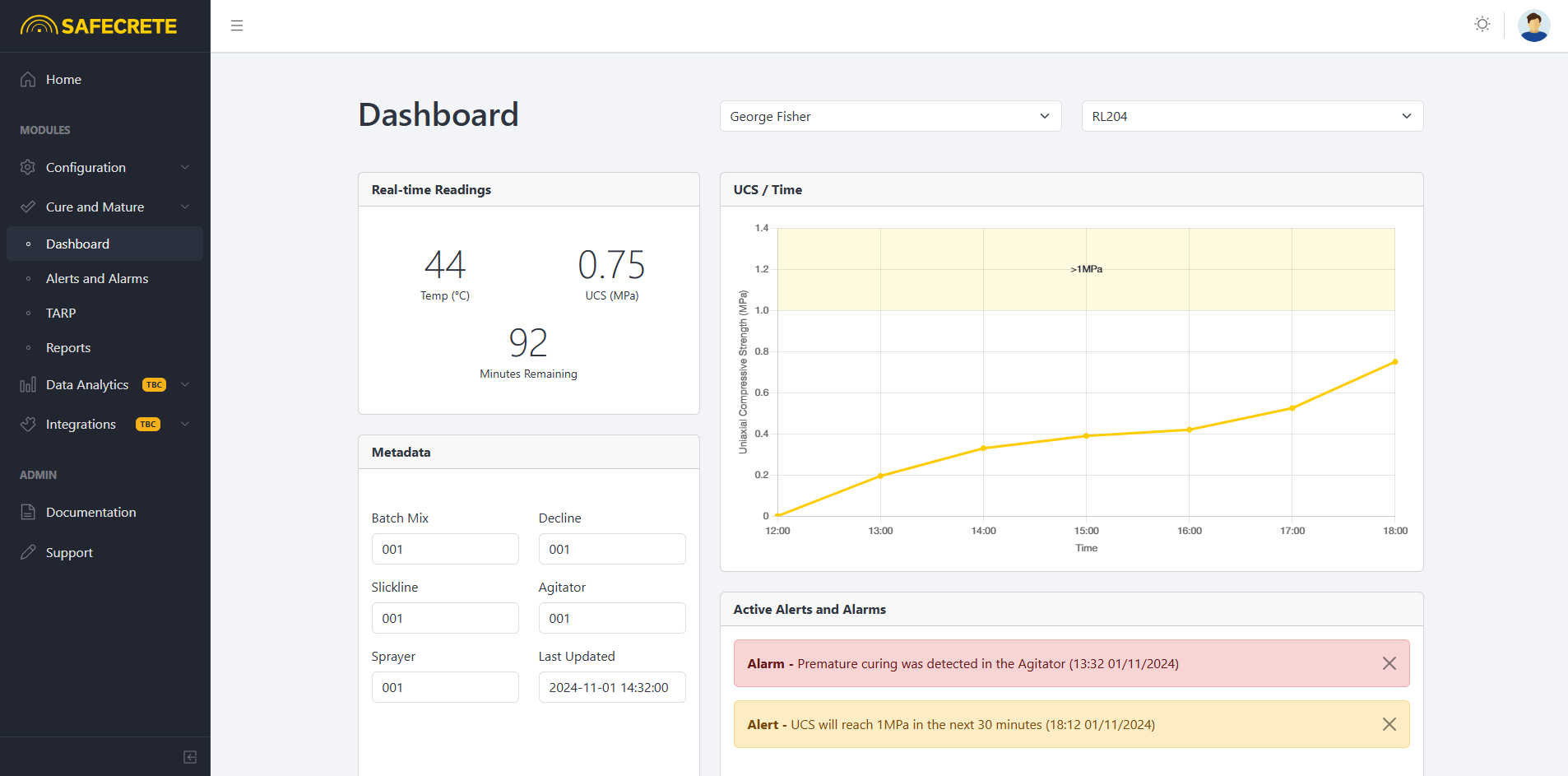This screenshot has height=776, width=1568.
Task: Click the Last Updated input field
Action: [x=611, y=688]
